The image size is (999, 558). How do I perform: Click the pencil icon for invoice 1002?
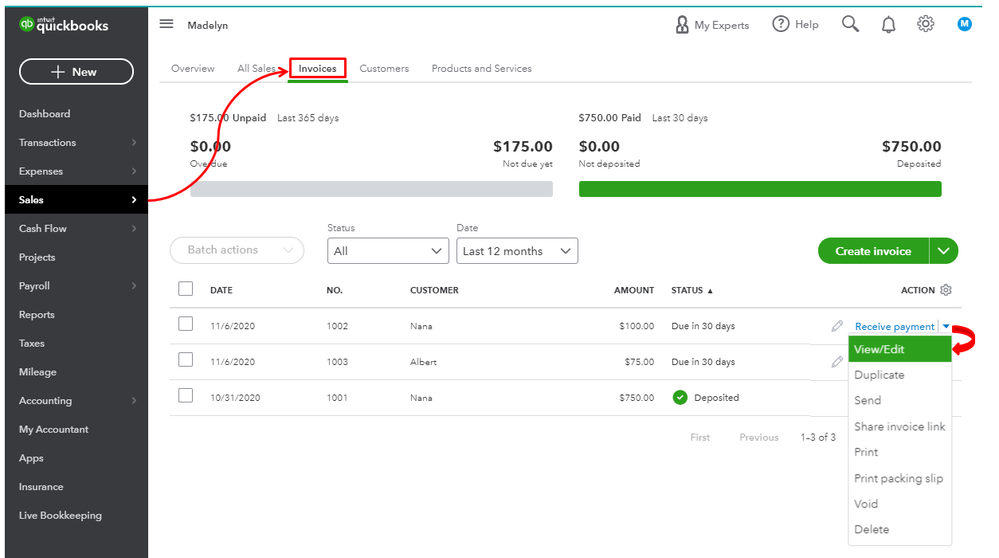[837, 326]
